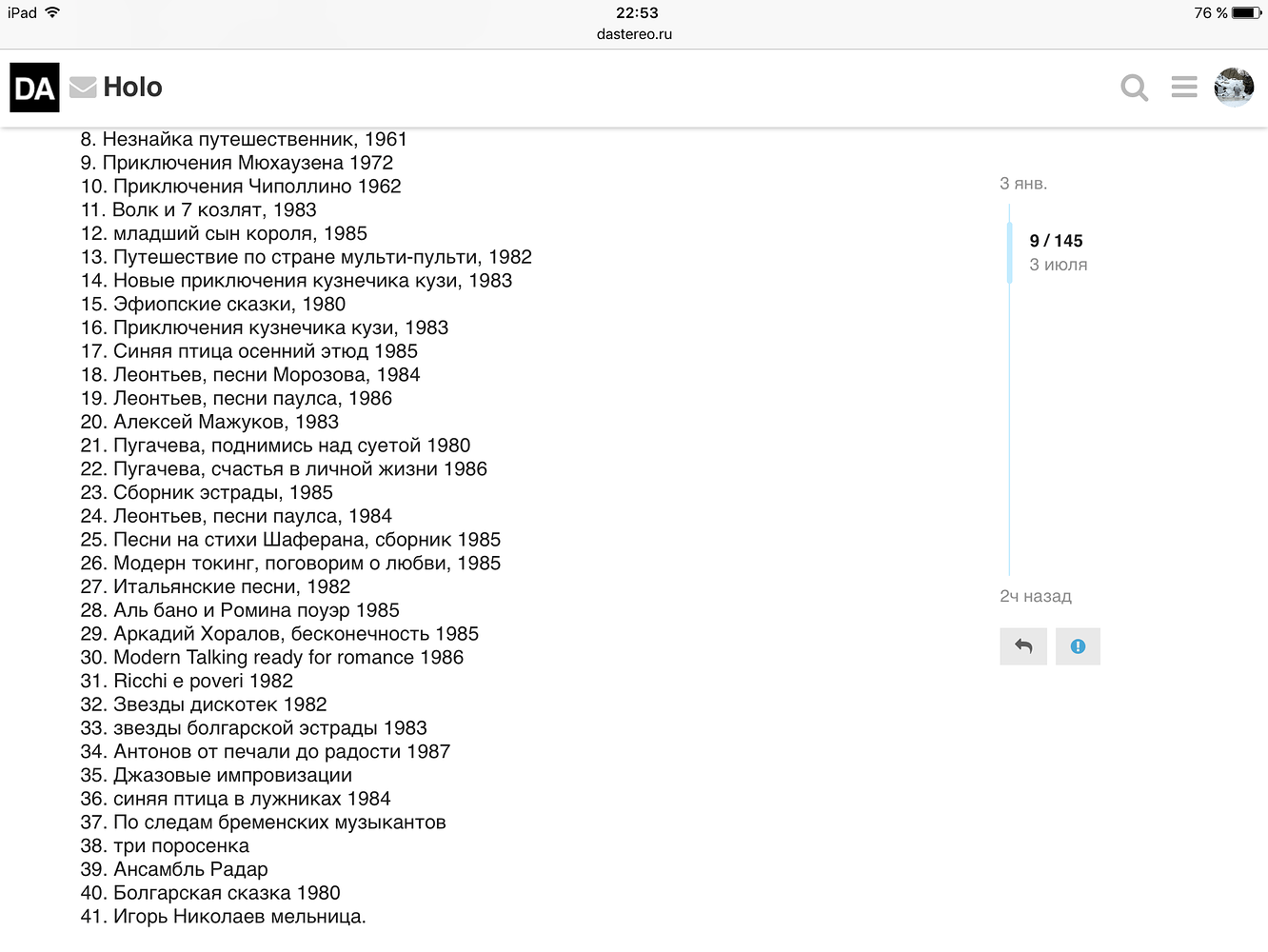Viewport: 1268px width, 952px height.
Task: Click the blue exclamation notification button
Action: click(1078, 646)
